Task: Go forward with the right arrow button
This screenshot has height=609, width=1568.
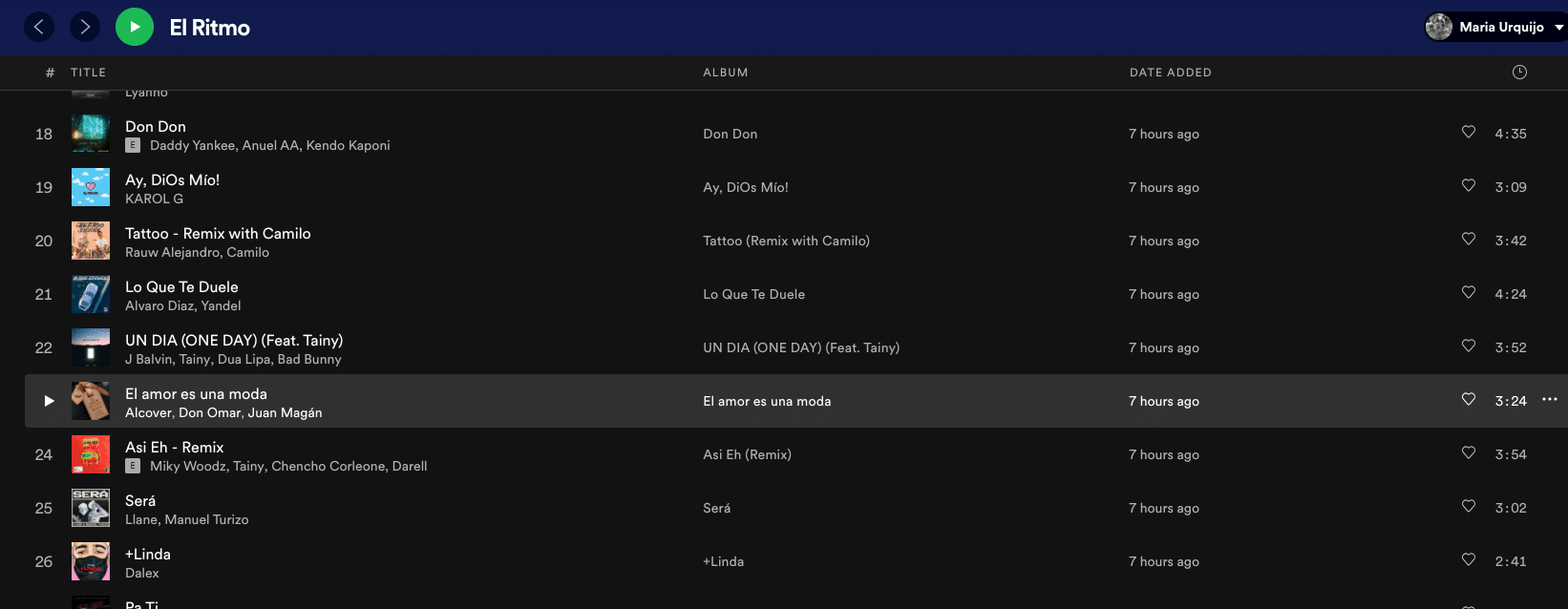Action: click(x=85, y=27)
